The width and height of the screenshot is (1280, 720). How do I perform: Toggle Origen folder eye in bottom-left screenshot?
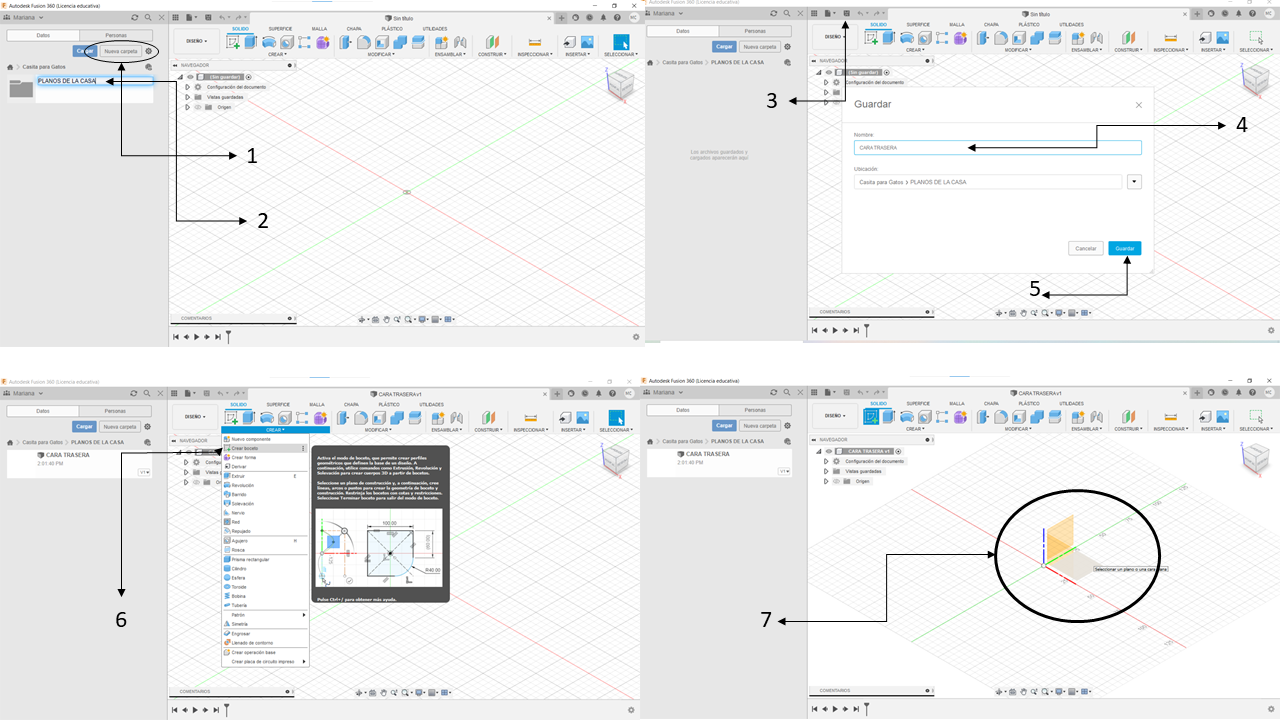click(197, 482)
